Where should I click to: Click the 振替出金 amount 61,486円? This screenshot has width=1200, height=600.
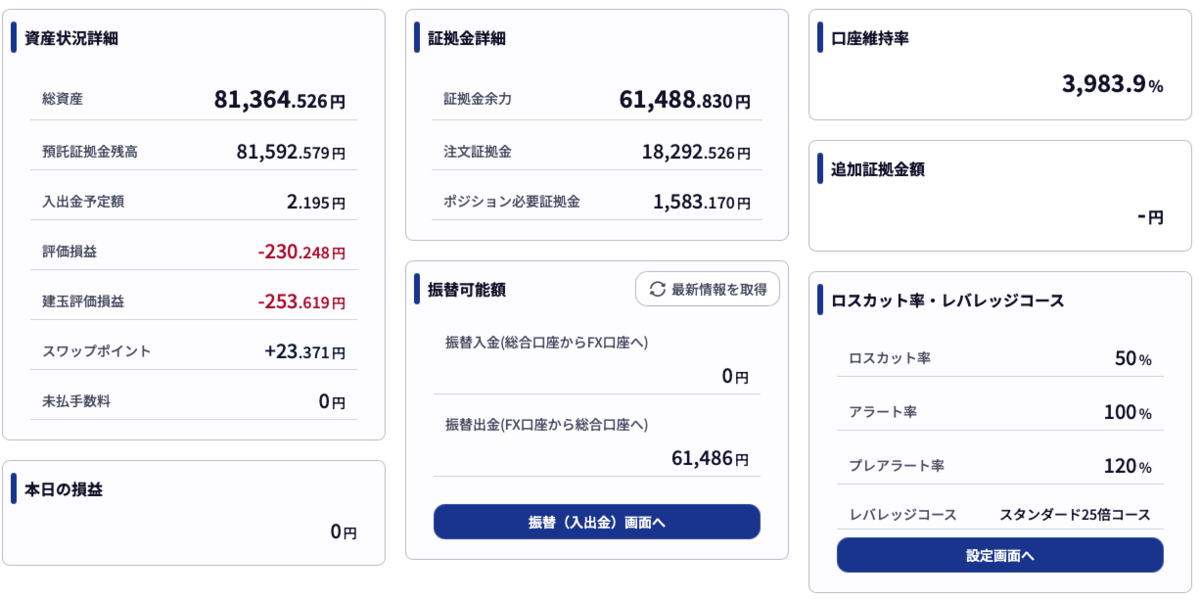[x=710, y=458]
